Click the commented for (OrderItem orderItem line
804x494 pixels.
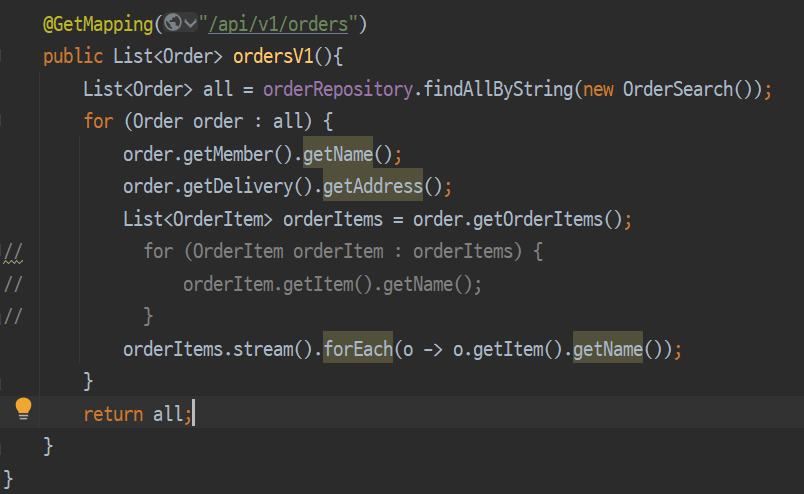tap(343, 251)
